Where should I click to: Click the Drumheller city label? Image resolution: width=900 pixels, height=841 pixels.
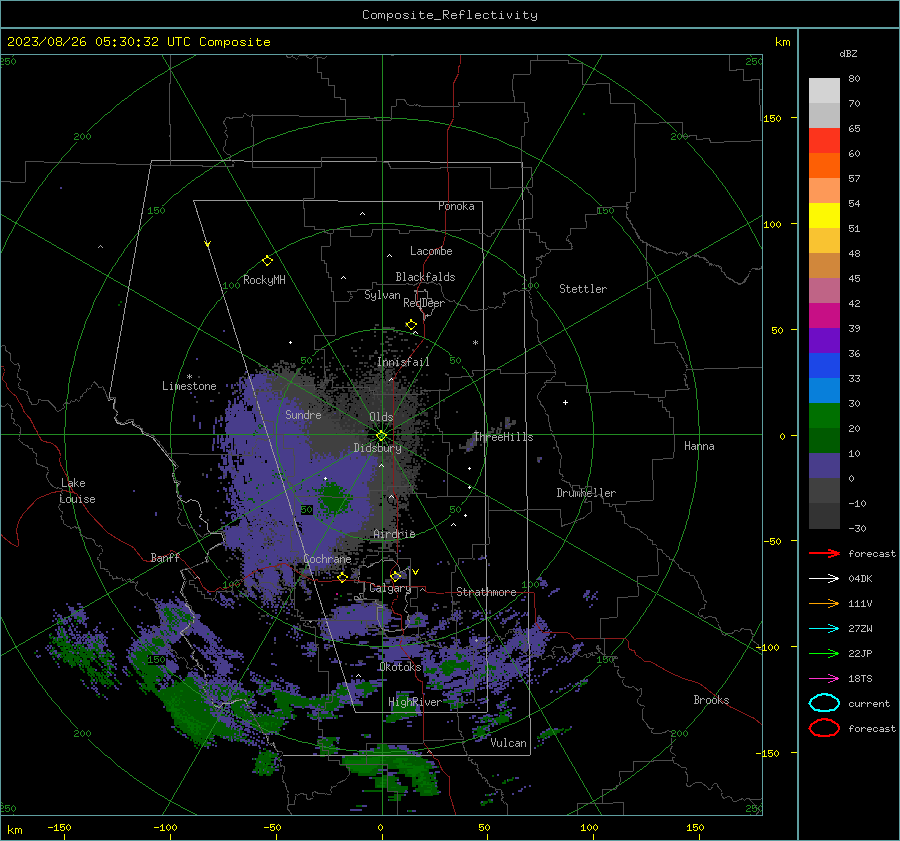pos(586,493)
